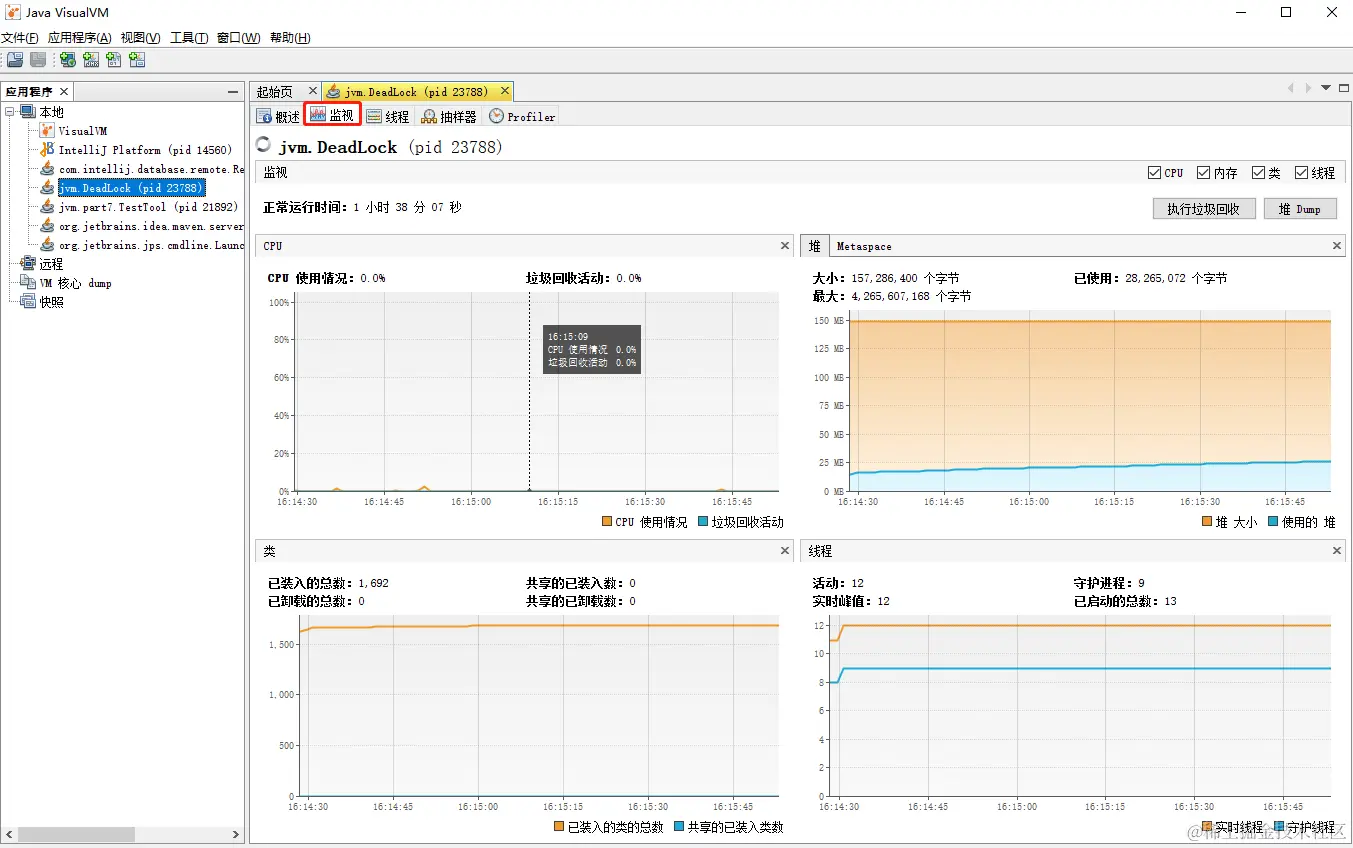Switch to the 堆 heap tab
Viewport: 1353px width, 848px height.
815,246
